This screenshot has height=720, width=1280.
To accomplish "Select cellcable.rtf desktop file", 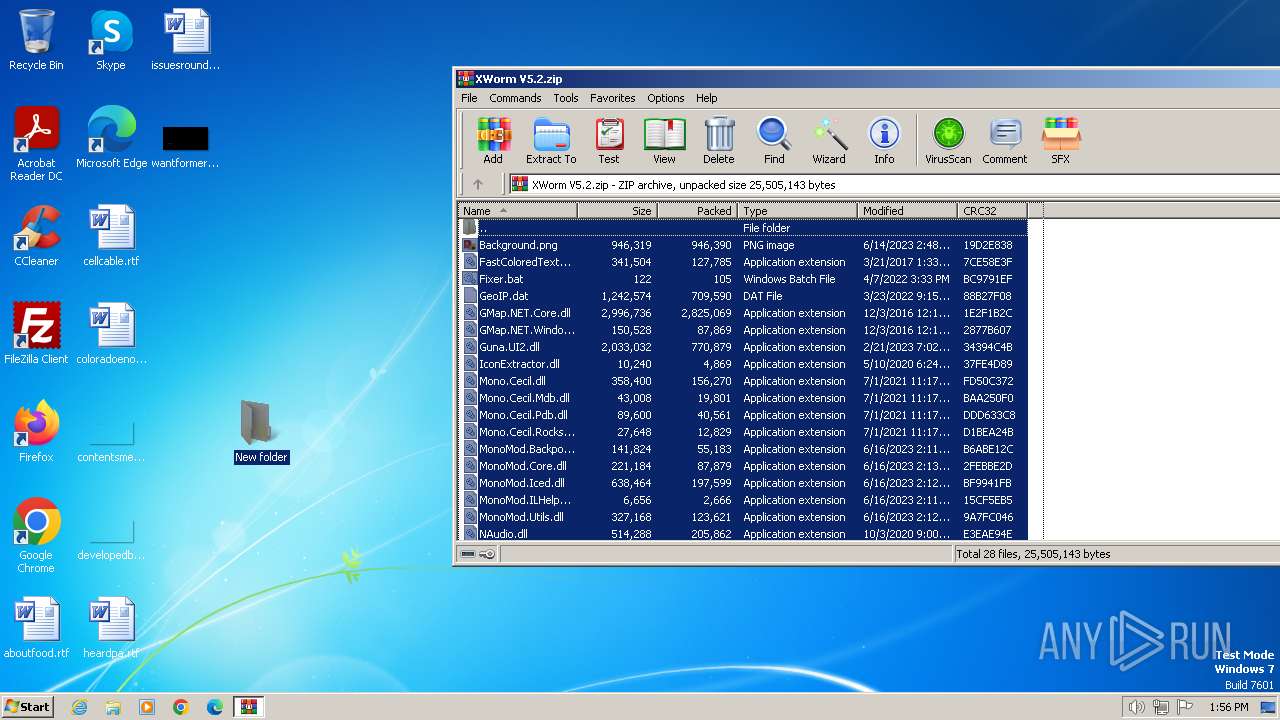I will (x=111, y=236).
